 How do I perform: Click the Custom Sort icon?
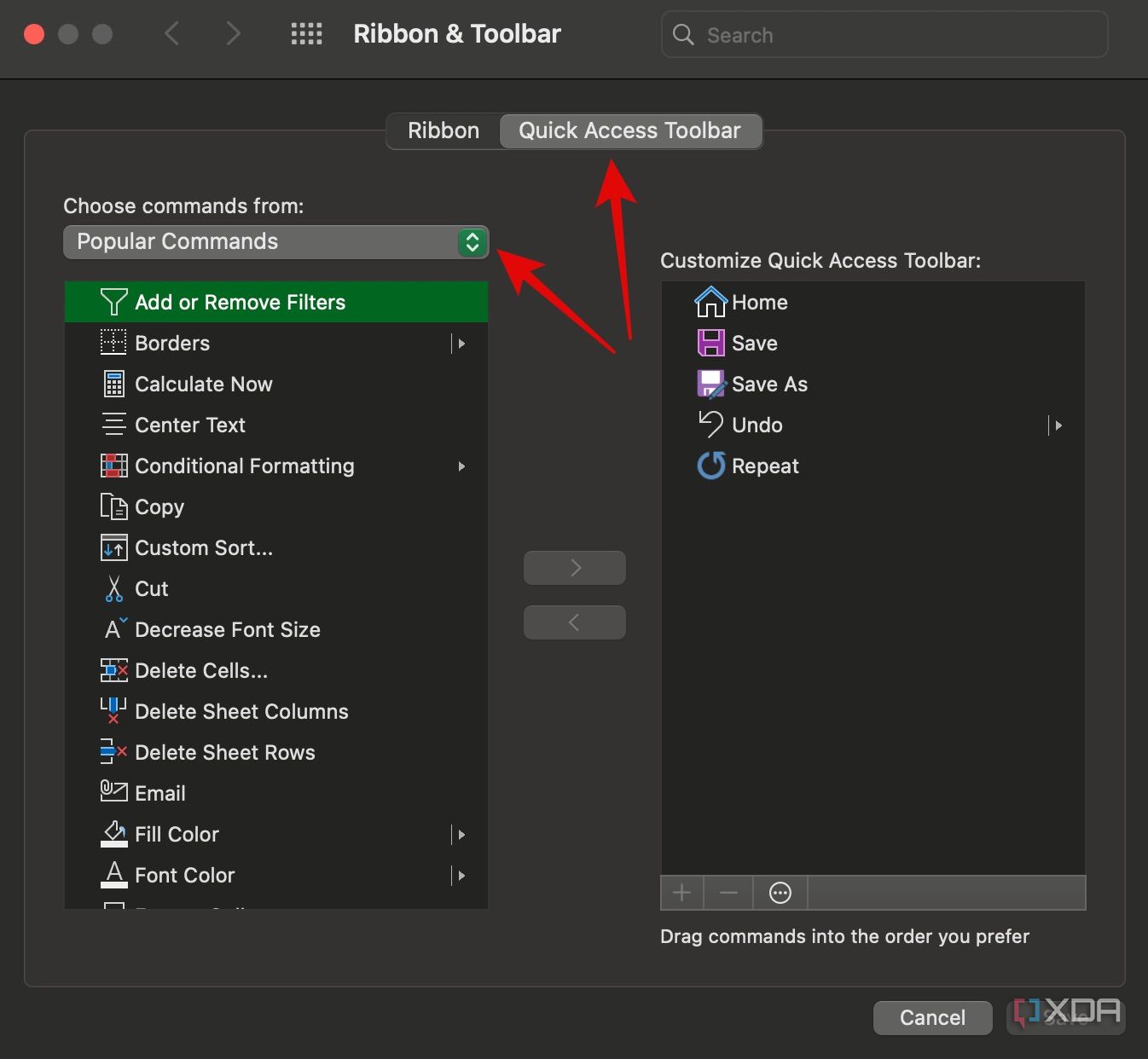113,547
